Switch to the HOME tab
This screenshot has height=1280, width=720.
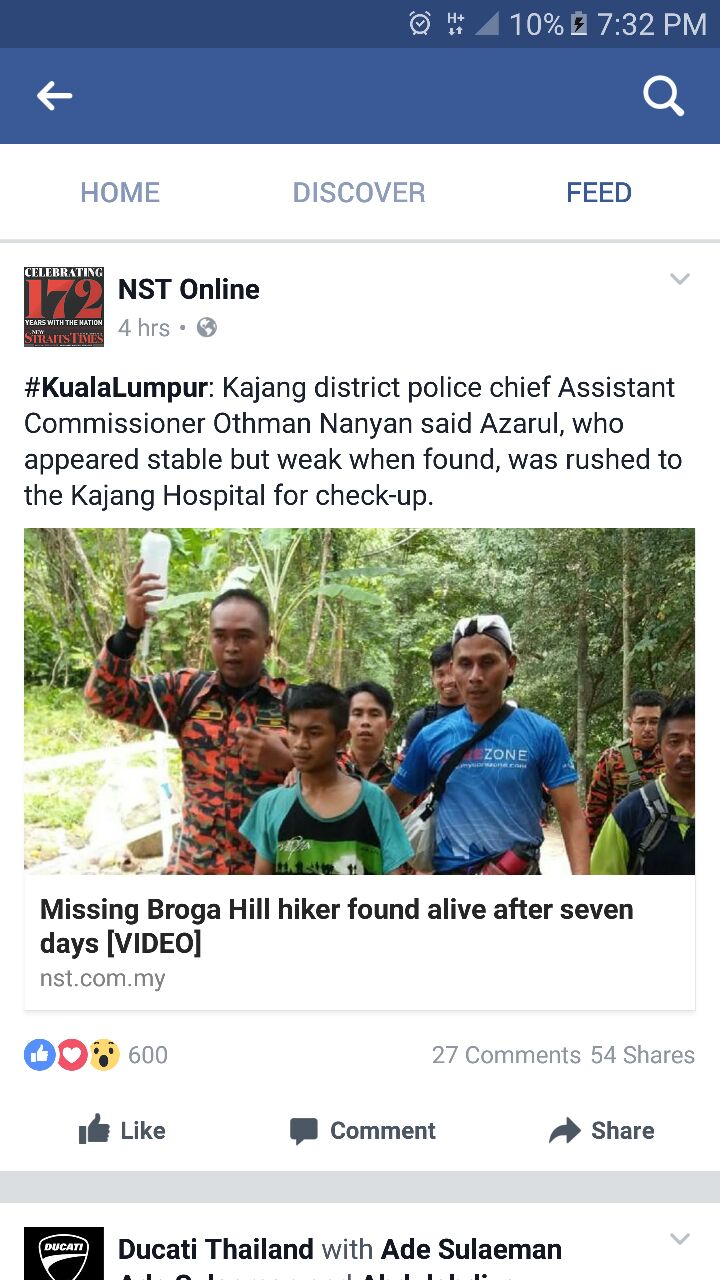pos(120,192)
